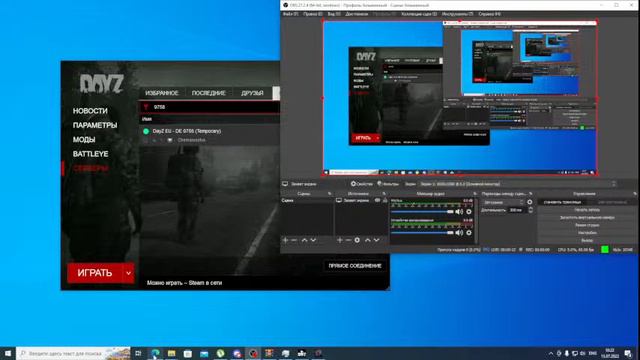Open the transition type dropdown in Scene Transitions
This screenshot has width=640, height=360.
503,202
